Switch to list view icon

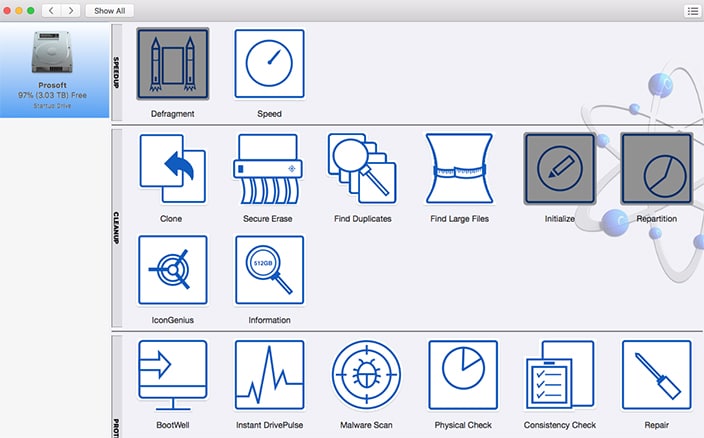tap(693, 11)
